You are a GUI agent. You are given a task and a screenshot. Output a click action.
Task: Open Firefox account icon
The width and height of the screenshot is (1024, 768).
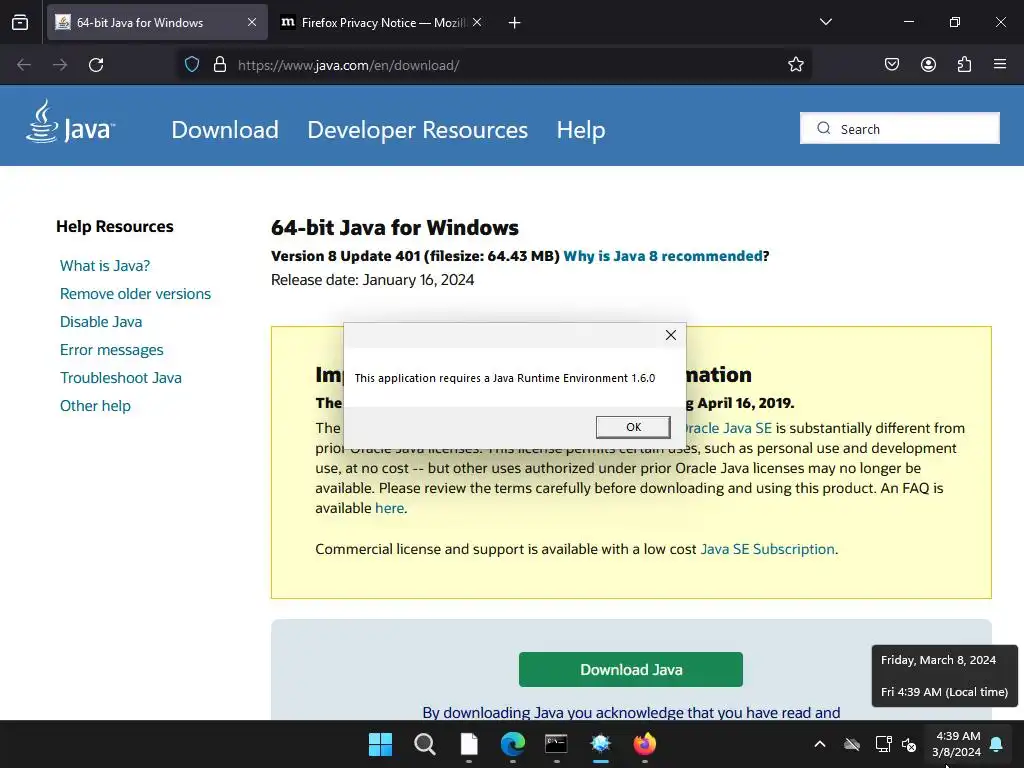point(928,64)
